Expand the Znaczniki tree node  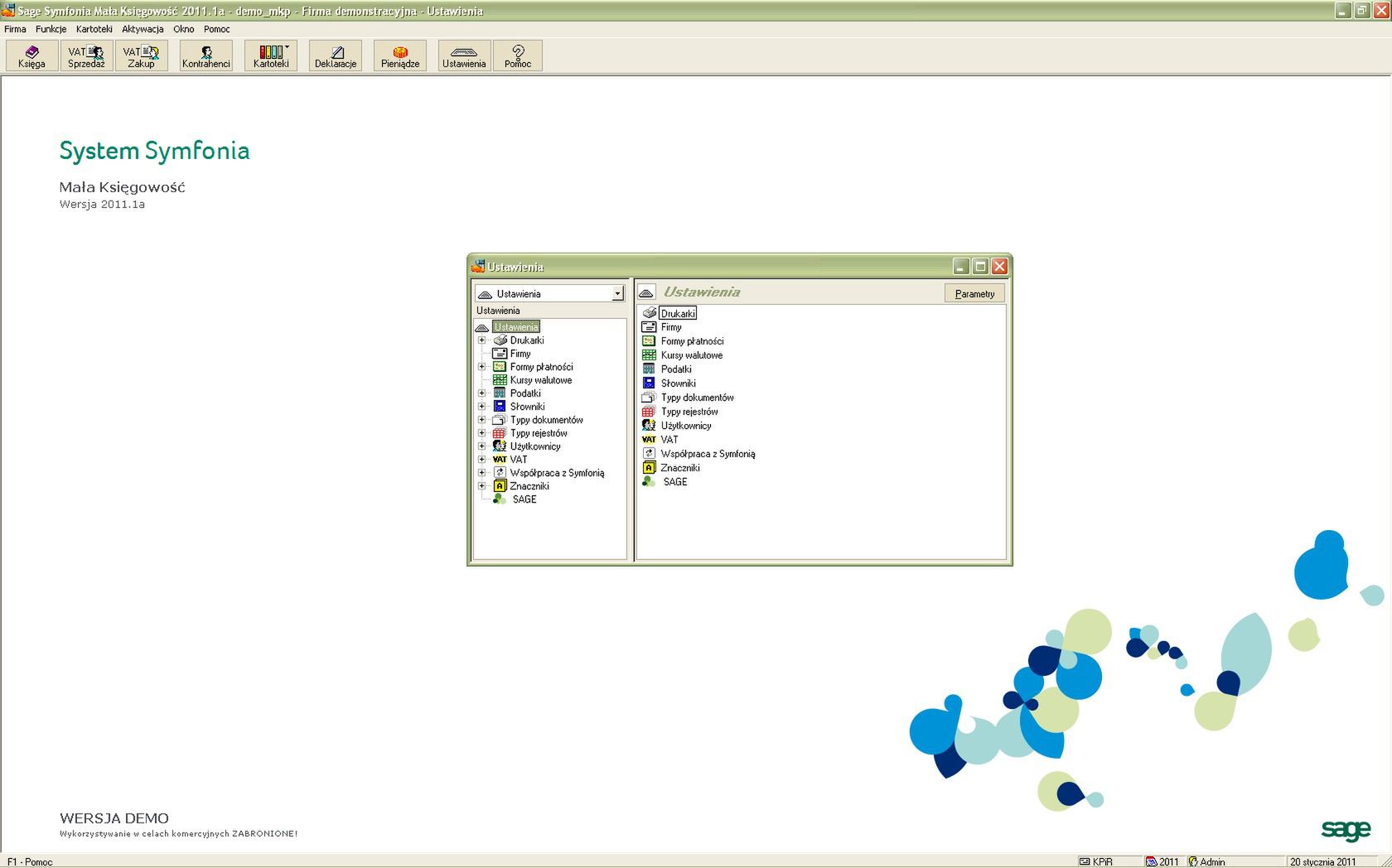[x=481, y=486]
